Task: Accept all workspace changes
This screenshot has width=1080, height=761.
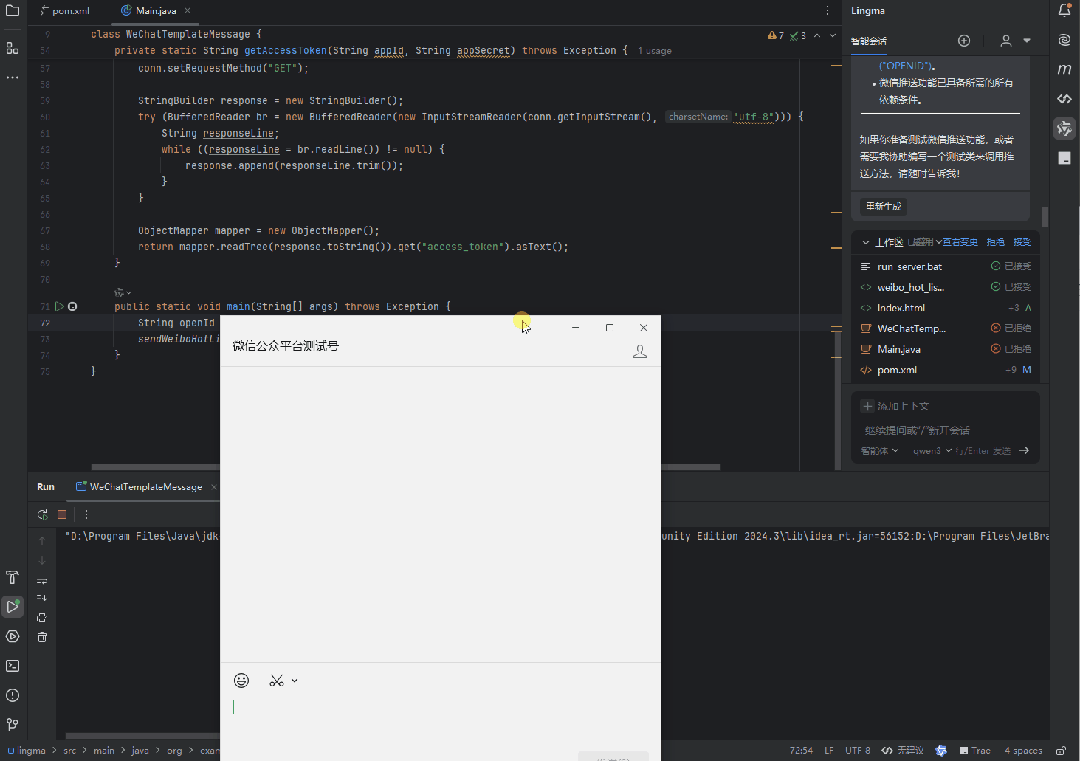Action: tap(1022, 242)
